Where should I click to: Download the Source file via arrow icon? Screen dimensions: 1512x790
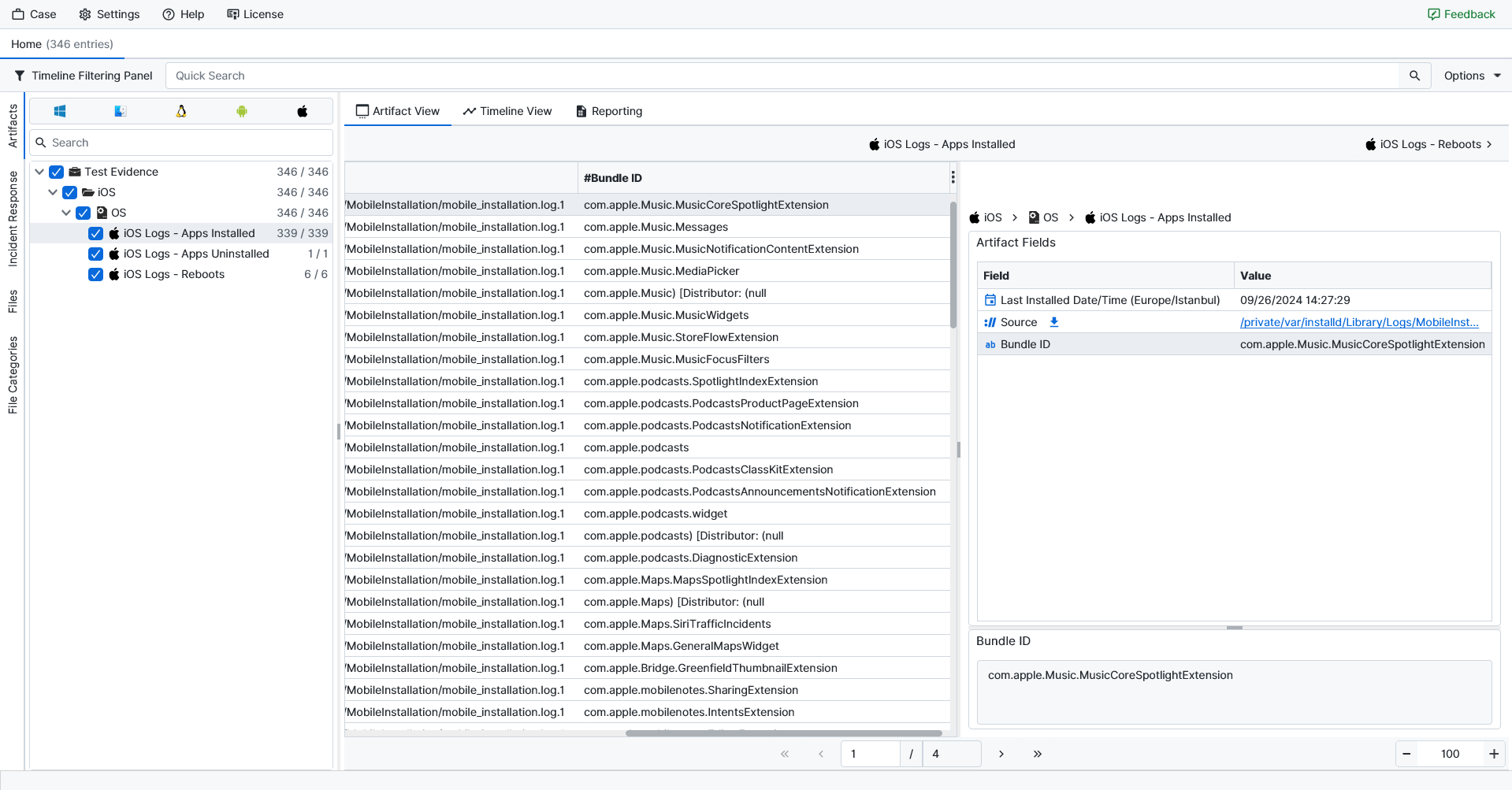(x=1054, y=322)
